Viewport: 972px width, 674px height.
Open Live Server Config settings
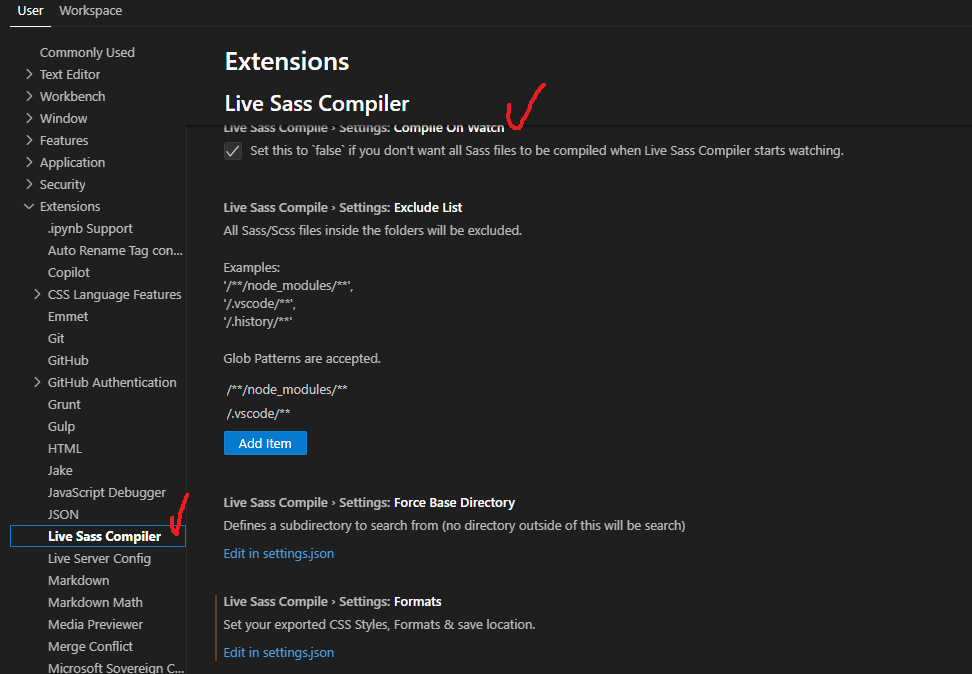(99, 559)
